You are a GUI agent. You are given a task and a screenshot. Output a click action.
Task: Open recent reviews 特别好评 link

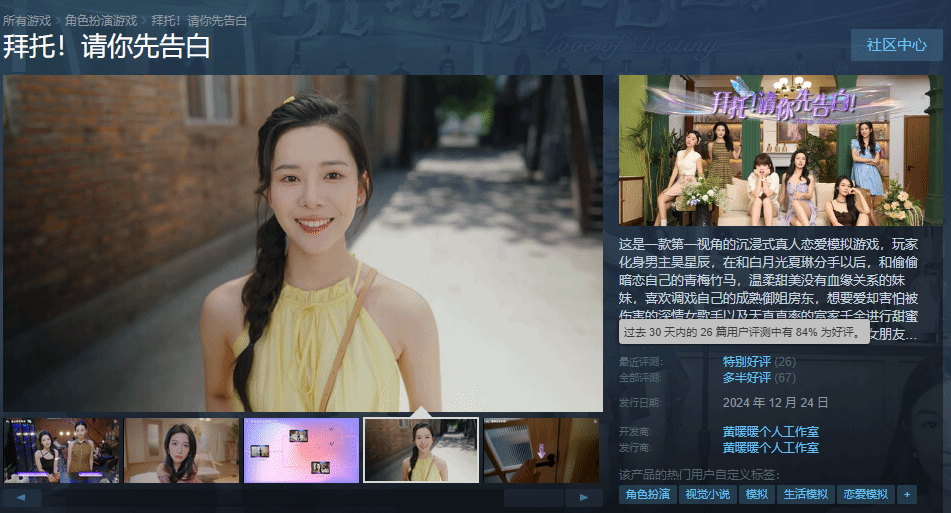click(x=746, y=361)
